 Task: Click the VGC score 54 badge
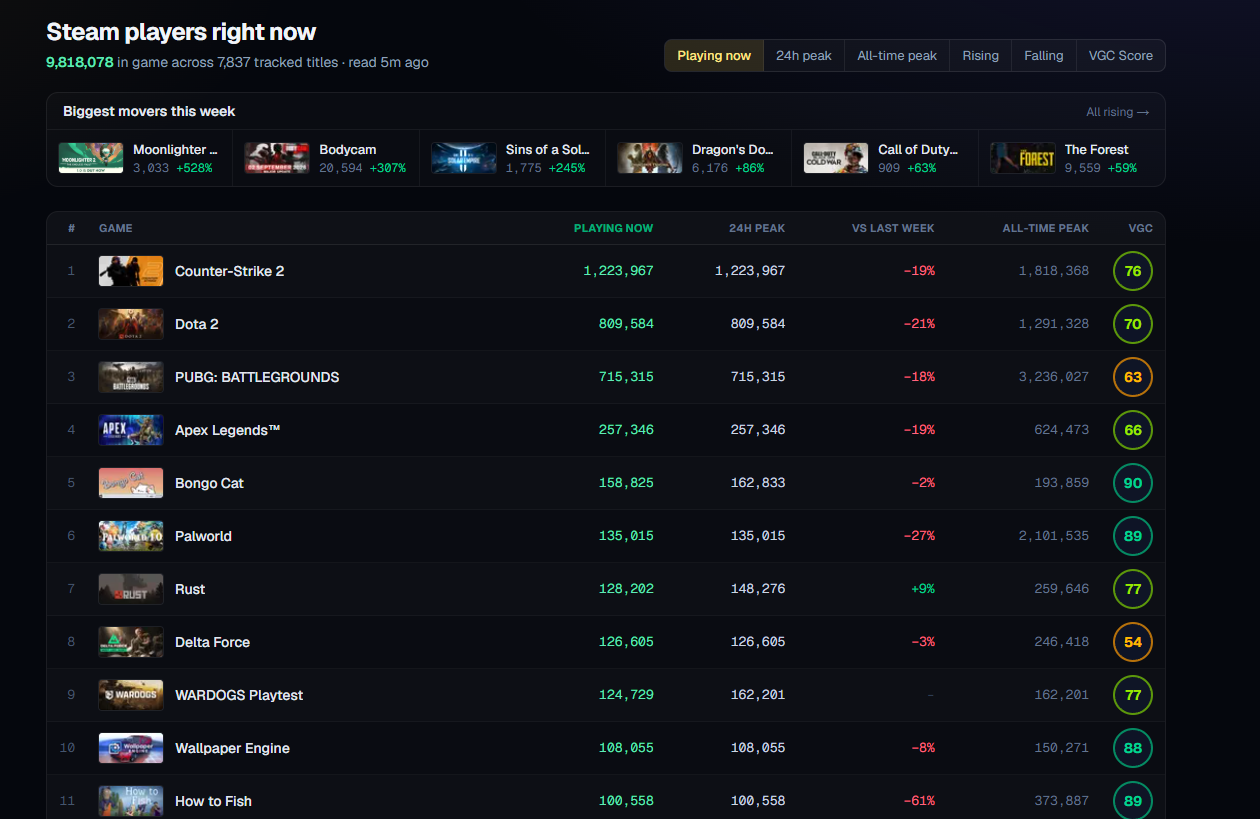pyautogui.click(x=1133, y=642)
